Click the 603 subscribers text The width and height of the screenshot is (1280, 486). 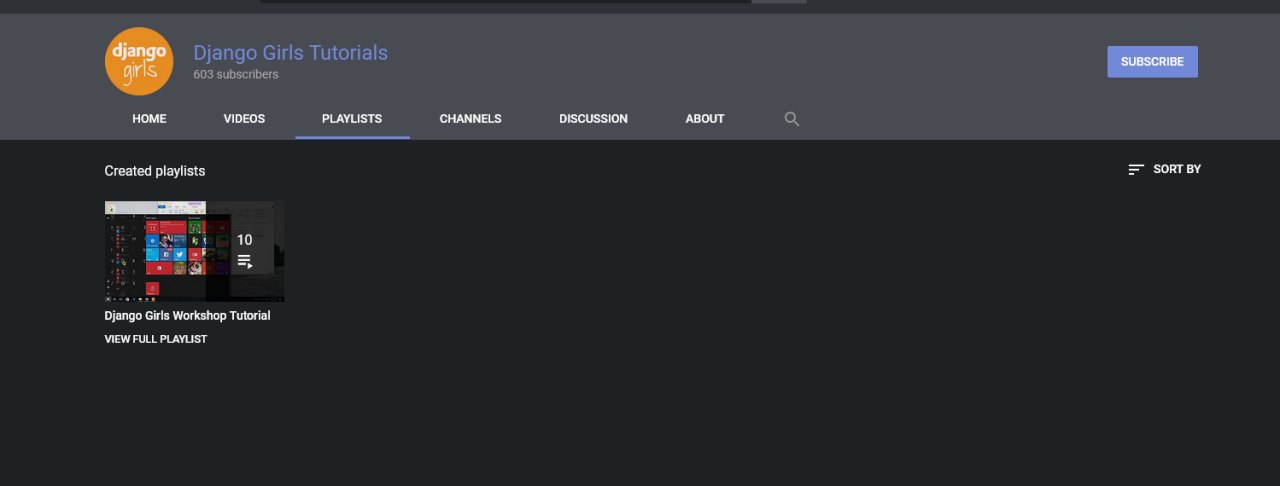pos(236,75)
